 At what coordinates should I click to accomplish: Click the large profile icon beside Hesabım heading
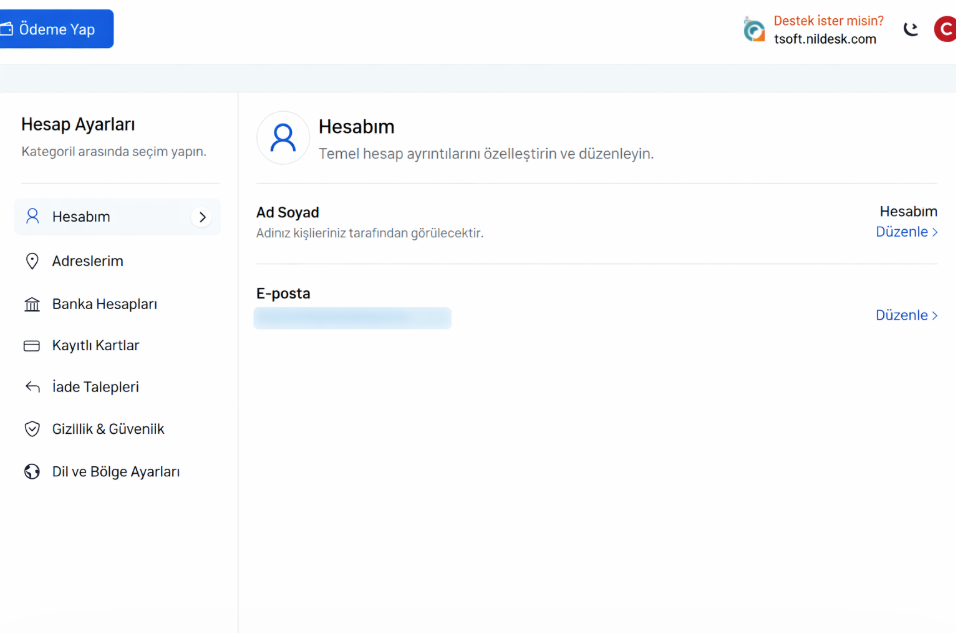pyautogui.click(x=283, y=138)
